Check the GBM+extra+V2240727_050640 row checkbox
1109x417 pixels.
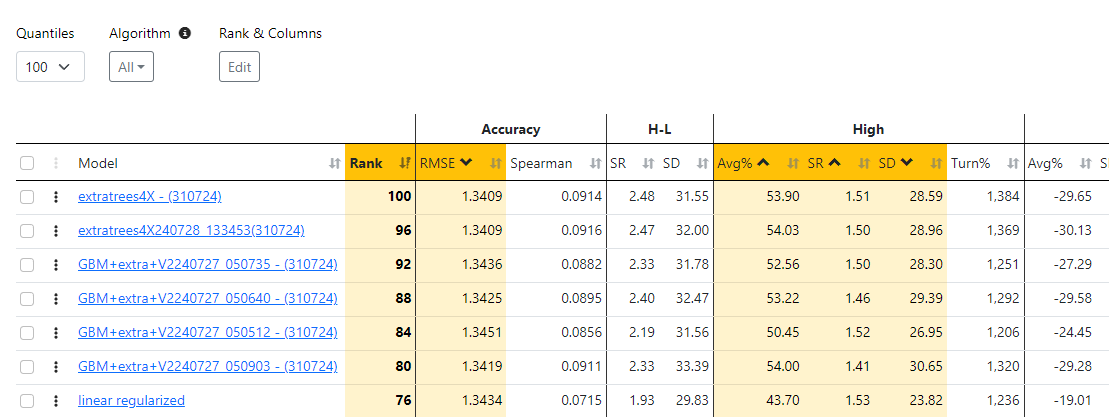(x=27, y=299)
